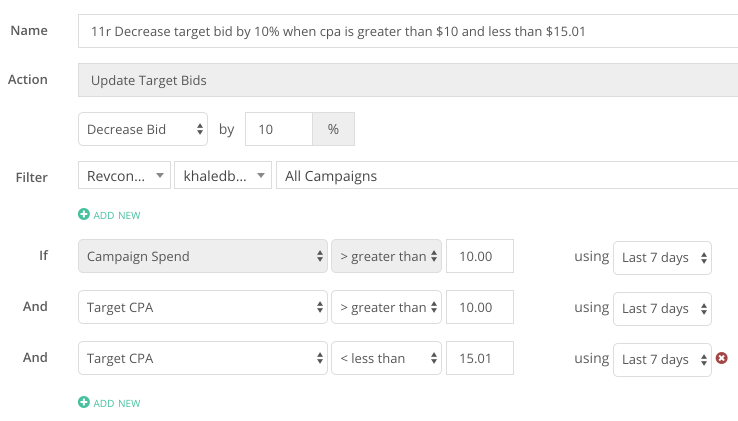Open the Revcon... filter dropdown
This screenshot has height=421, width=738.
[x=124, y=176]
